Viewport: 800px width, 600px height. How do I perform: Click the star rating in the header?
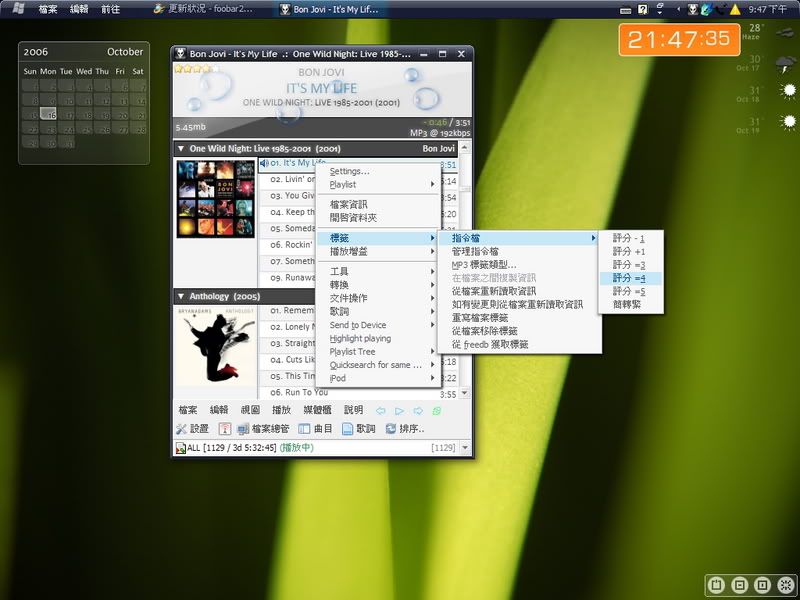196,68
